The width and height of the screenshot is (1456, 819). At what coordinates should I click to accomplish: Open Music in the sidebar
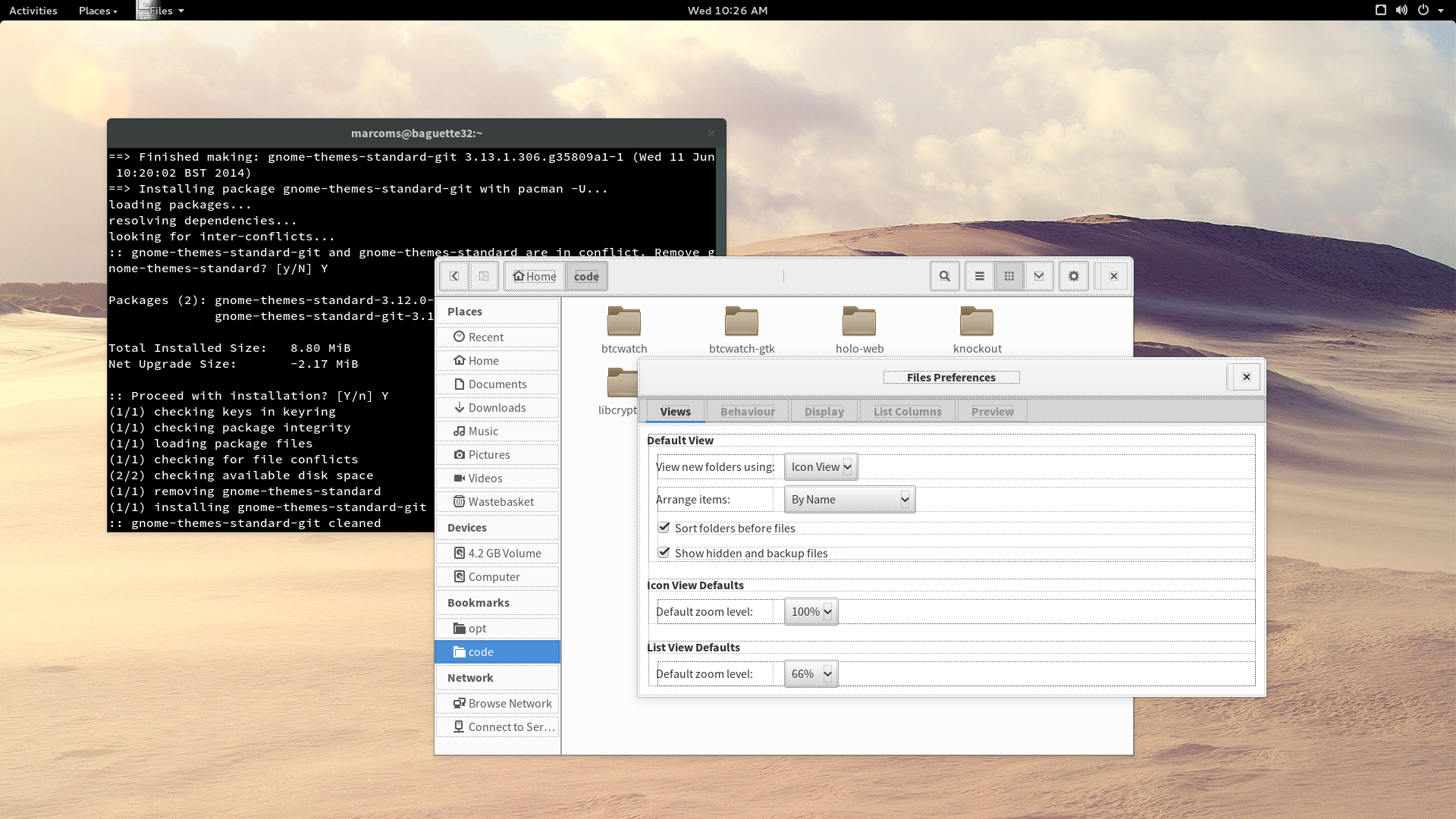(x=497, y=431)
